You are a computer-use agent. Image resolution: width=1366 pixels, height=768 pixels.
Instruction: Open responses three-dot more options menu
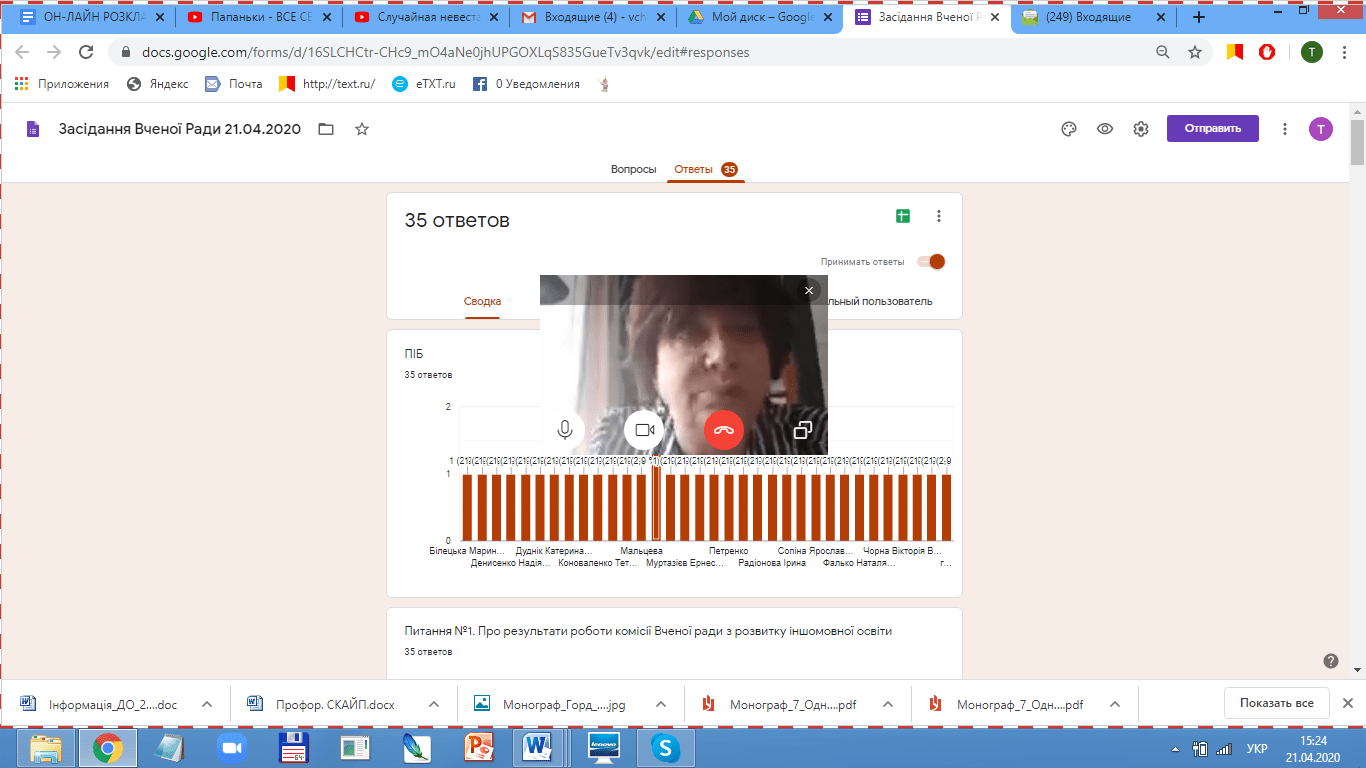[x=938, y=216]
